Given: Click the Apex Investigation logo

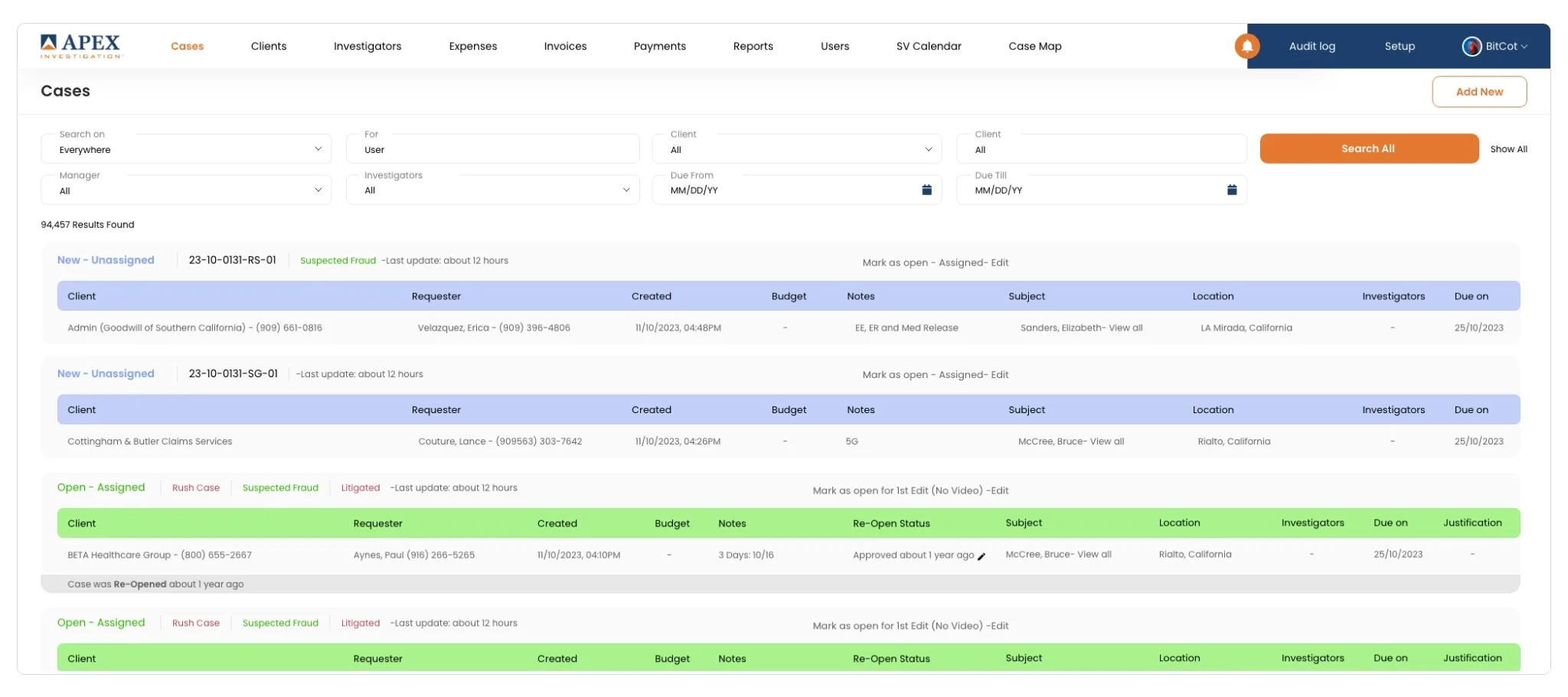Looking at the screenshot, I should point(81,46).
